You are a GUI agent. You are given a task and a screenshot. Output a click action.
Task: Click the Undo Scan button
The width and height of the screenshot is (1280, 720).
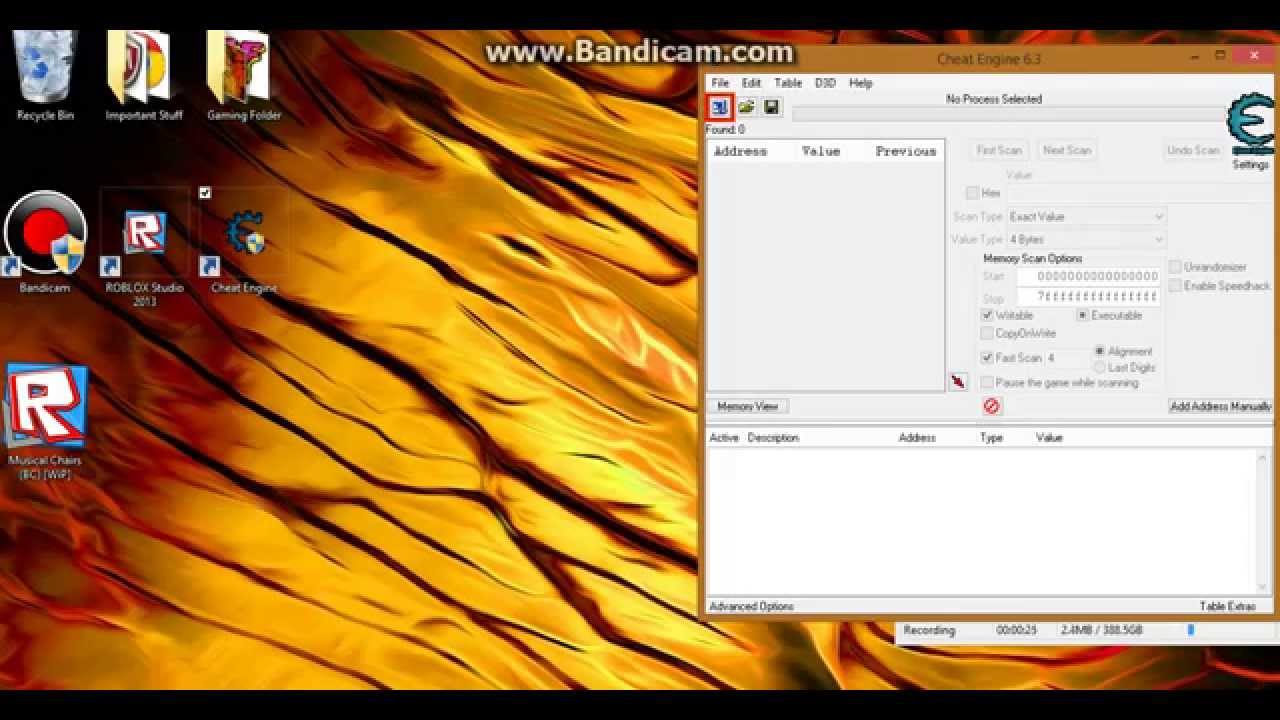tap(1193, 150)
